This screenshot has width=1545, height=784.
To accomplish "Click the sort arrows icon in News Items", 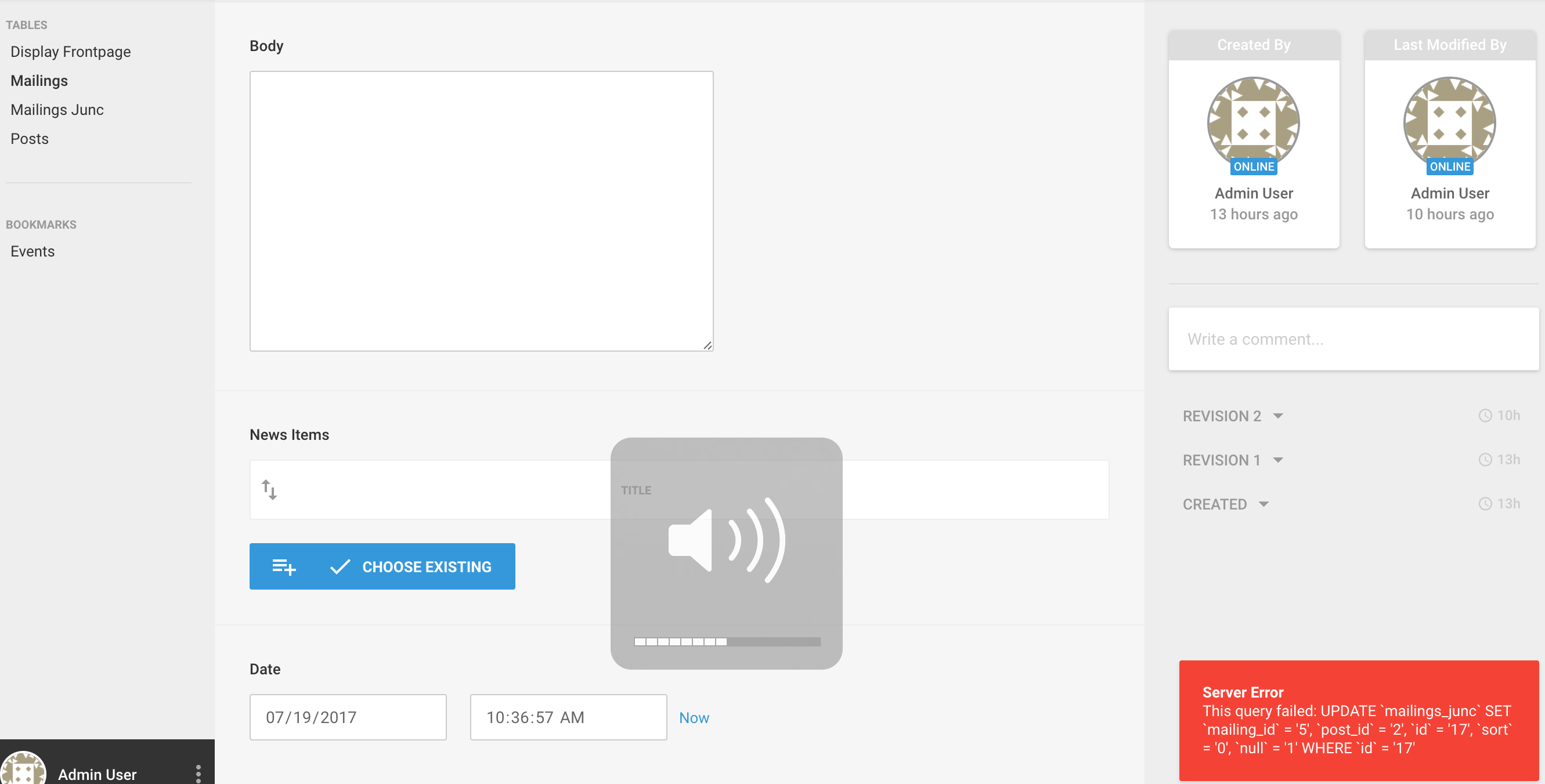I will 269,489.
